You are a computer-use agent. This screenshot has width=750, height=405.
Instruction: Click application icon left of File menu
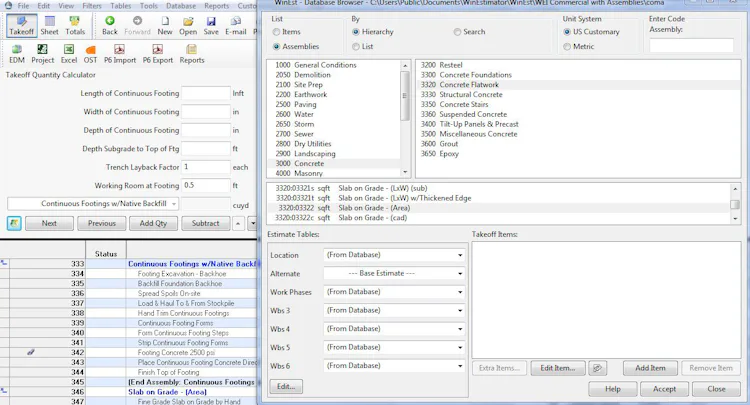coord(8,6)
